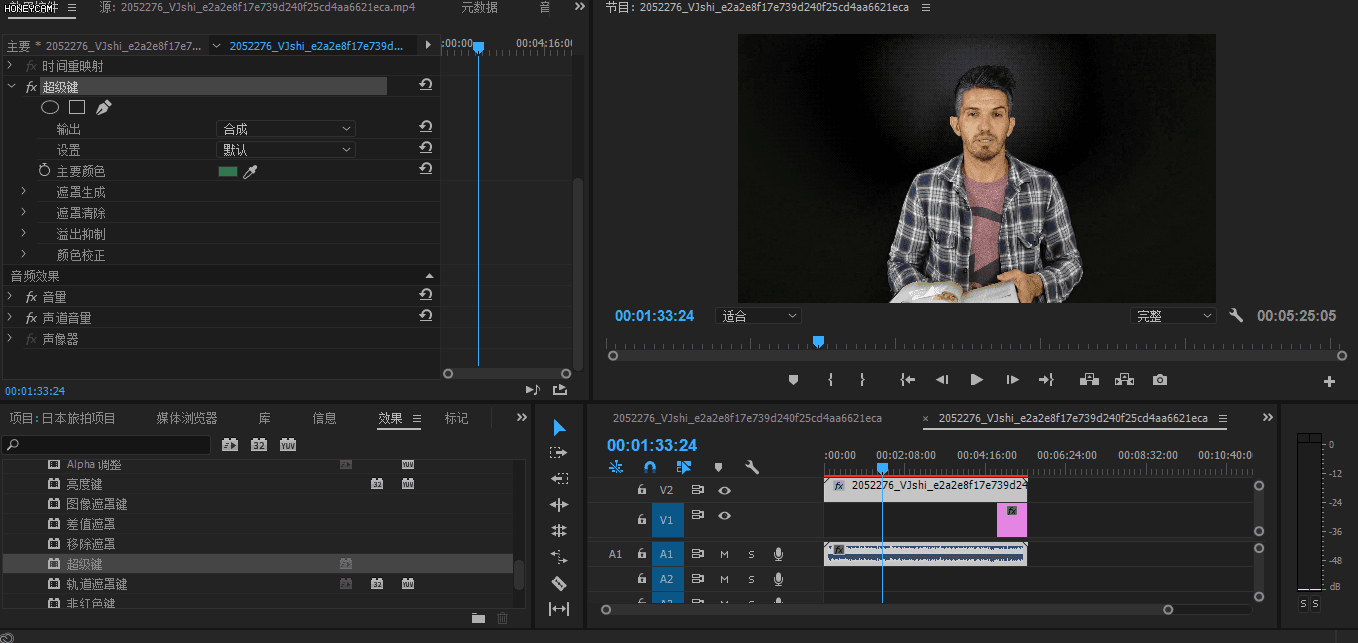The width and height of the screenshot is (1358, 643).
Task: Toggle Snap magnet icon in the timeline
Action: pyautogui.click(x=650, y=467)
